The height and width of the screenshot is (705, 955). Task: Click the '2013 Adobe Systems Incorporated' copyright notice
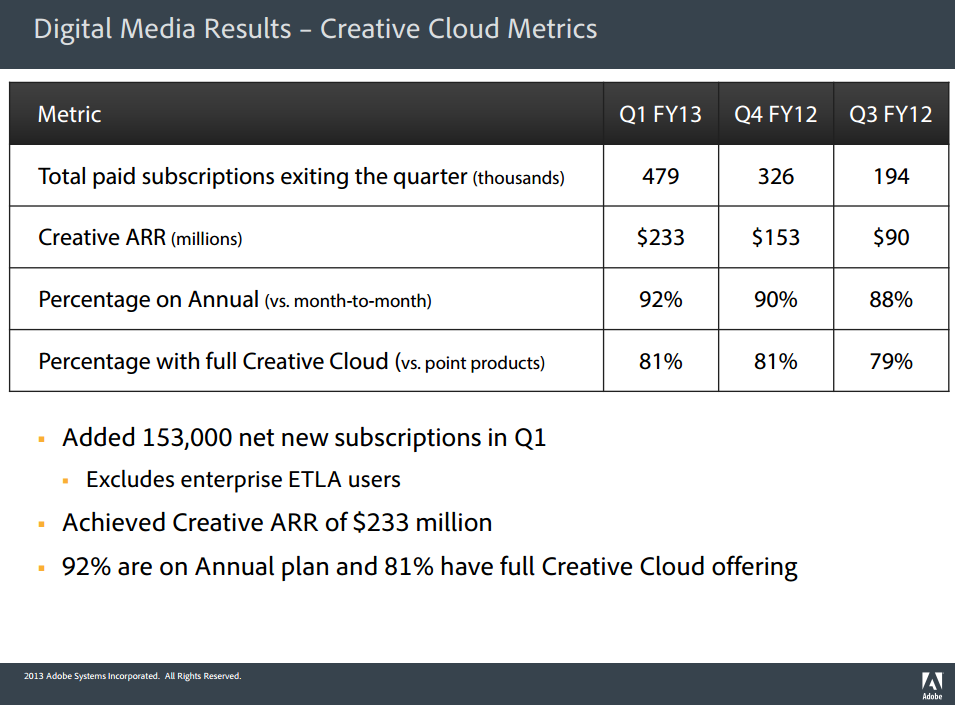tap(132, 676)
